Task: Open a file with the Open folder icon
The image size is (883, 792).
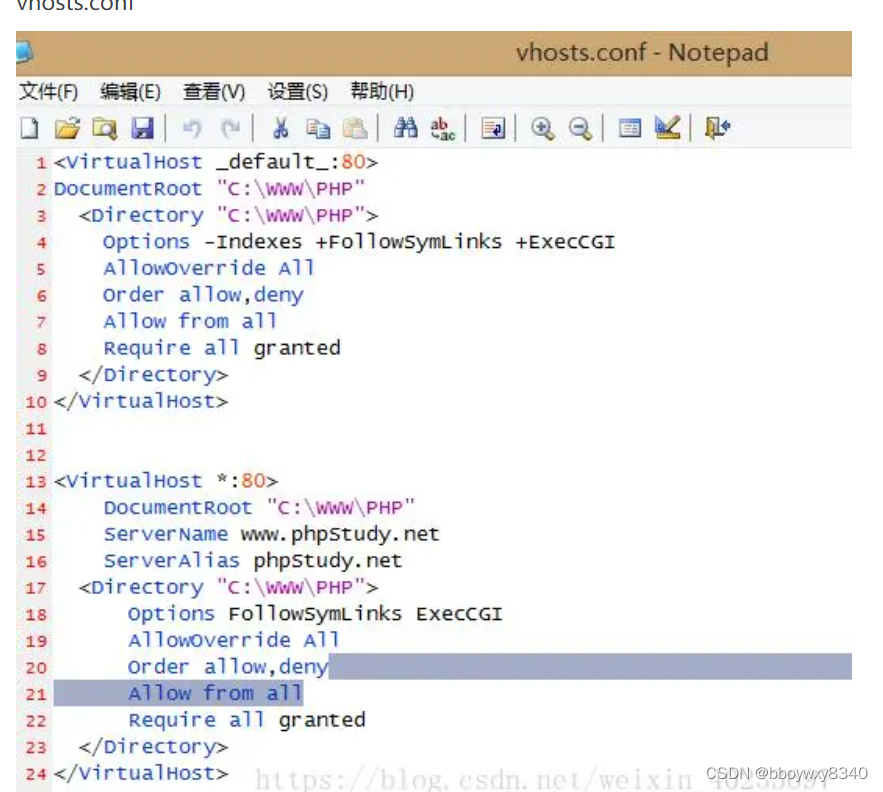Action: pyautogui.click(x=66, y=128)
